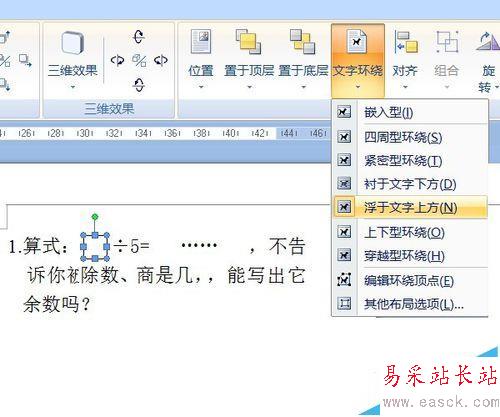Click the 旋转 rotate icon
Screen dimensions: 500x417
[x=488, y=42]
